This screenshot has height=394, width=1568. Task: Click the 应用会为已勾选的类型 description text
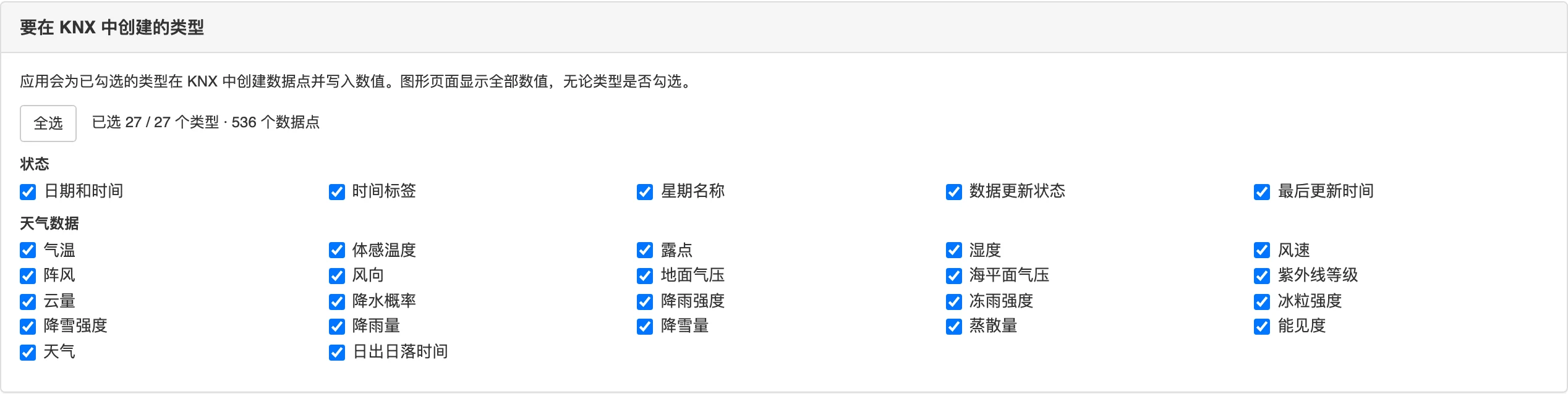(356, 82)
